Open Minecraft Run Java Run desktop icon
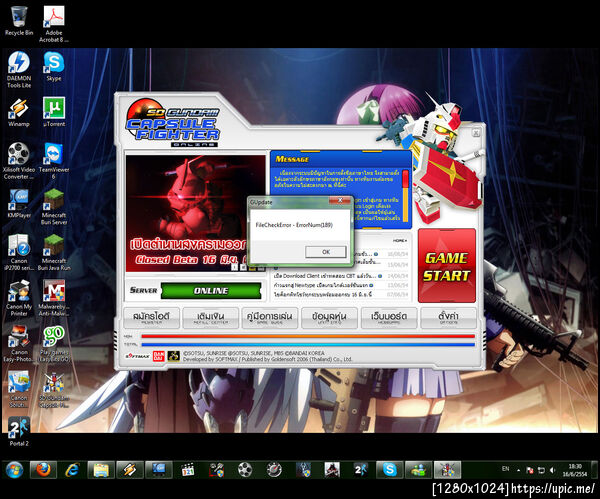600x499 pixels. (x=54, y=253)
